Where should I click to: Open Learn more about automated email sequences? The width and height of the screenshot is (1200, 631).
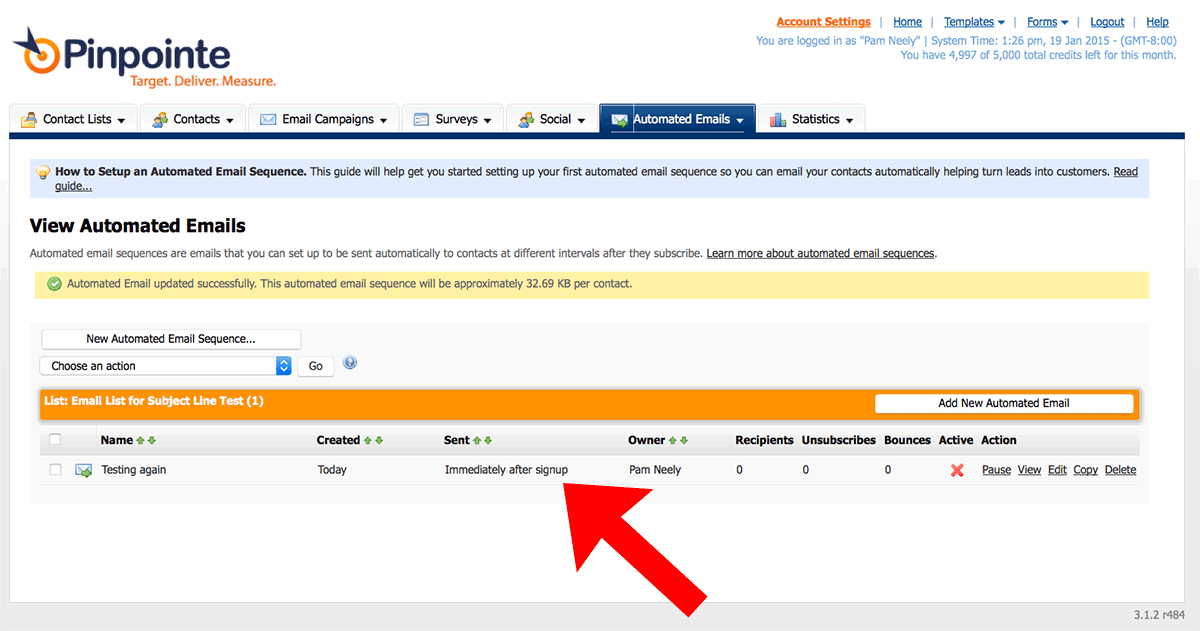821,254
